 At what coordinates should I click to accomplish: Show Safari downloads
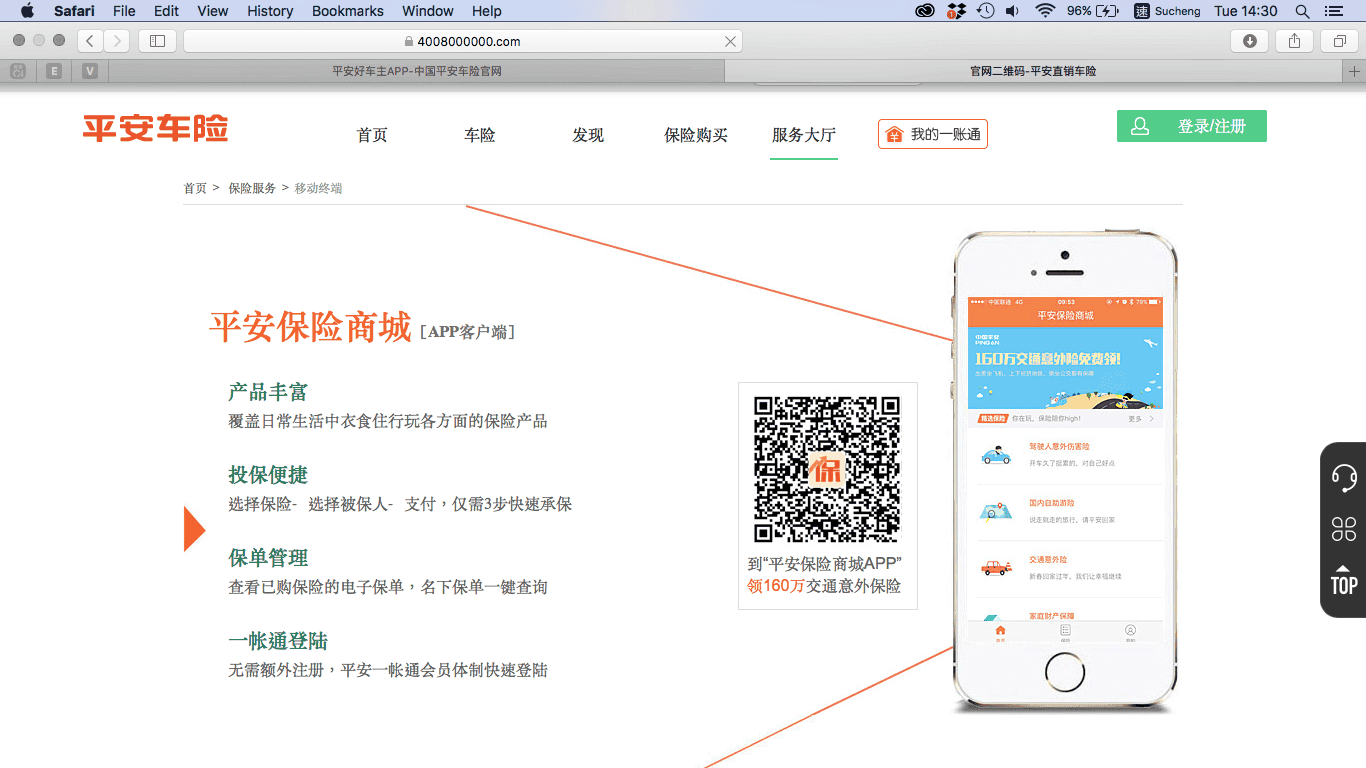coord(1249,41)
